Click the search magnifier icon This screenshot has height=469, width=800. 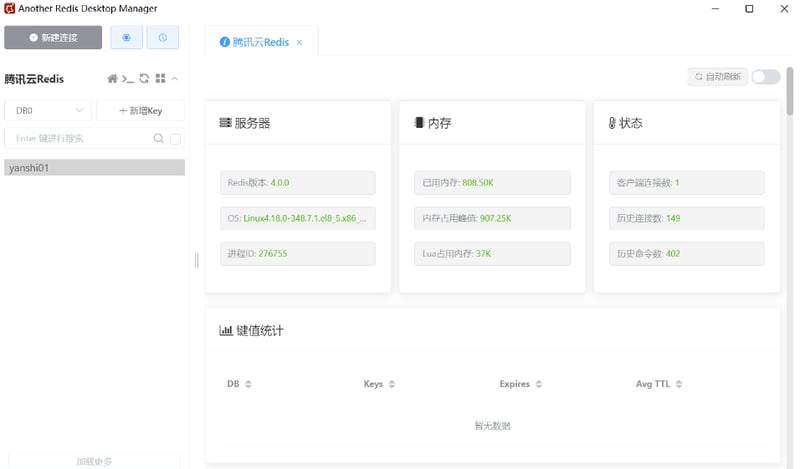pyautogui.click(x=159, y=138)
